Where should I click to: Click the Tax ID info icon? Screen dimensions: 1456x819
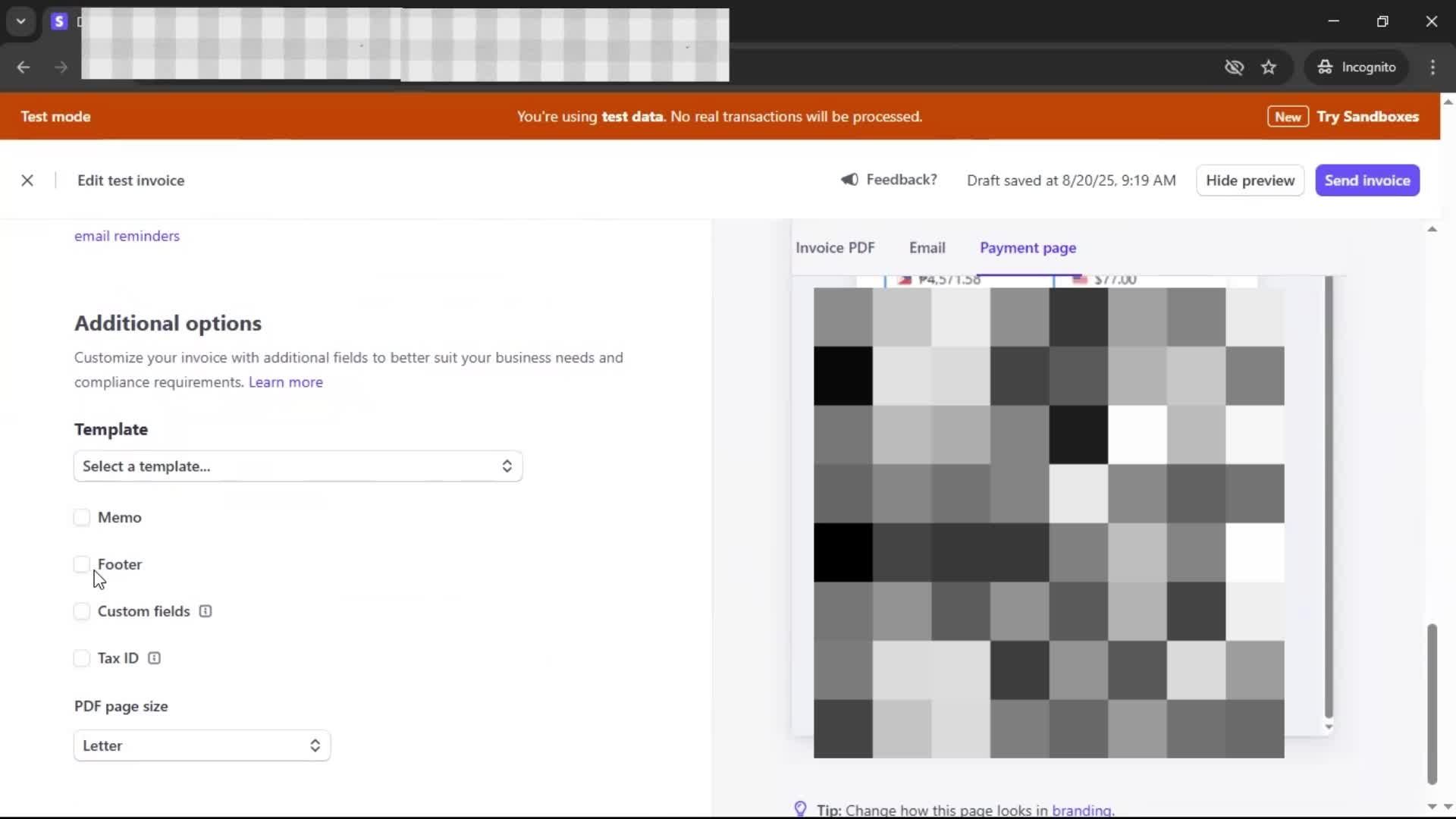pos(154,658)
